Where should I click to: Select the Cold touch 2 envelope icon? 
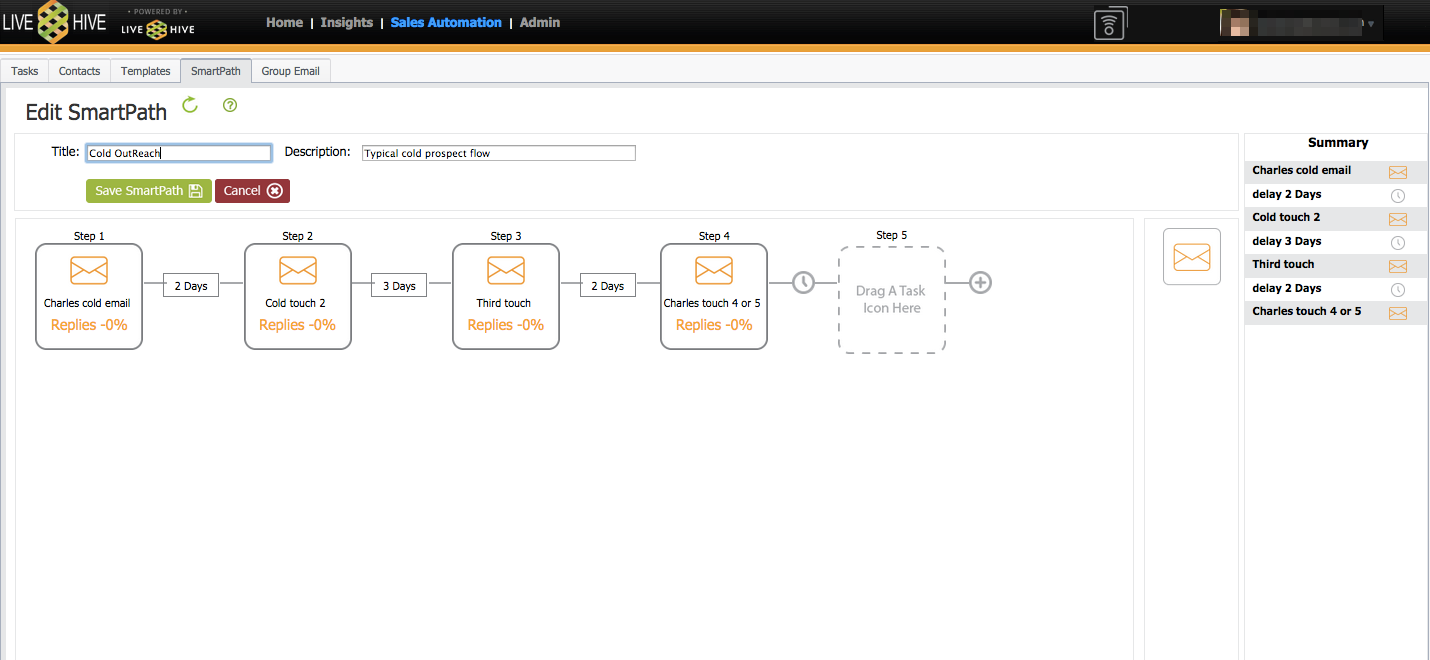298,270
